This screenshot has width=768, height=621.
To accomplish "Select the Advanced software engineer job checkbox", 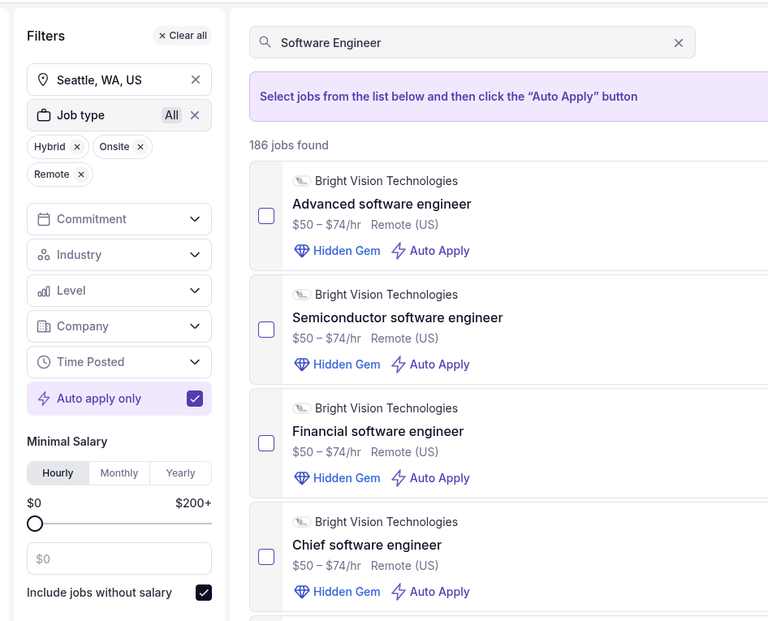I will (266, 216).
